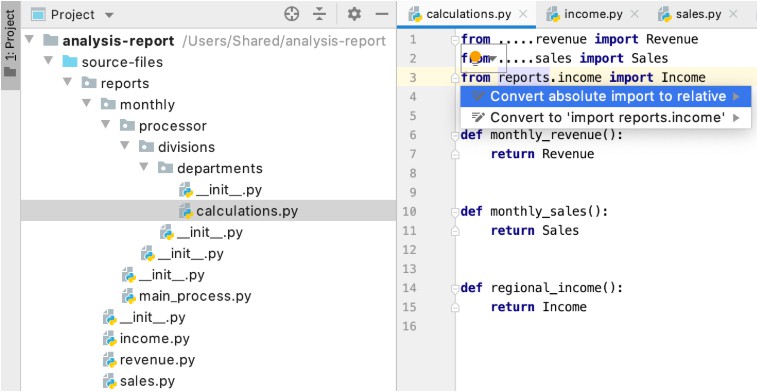Click line number 16 in the gutter
The width and height of the screenshot is (757, 392).
click(409, 326)
